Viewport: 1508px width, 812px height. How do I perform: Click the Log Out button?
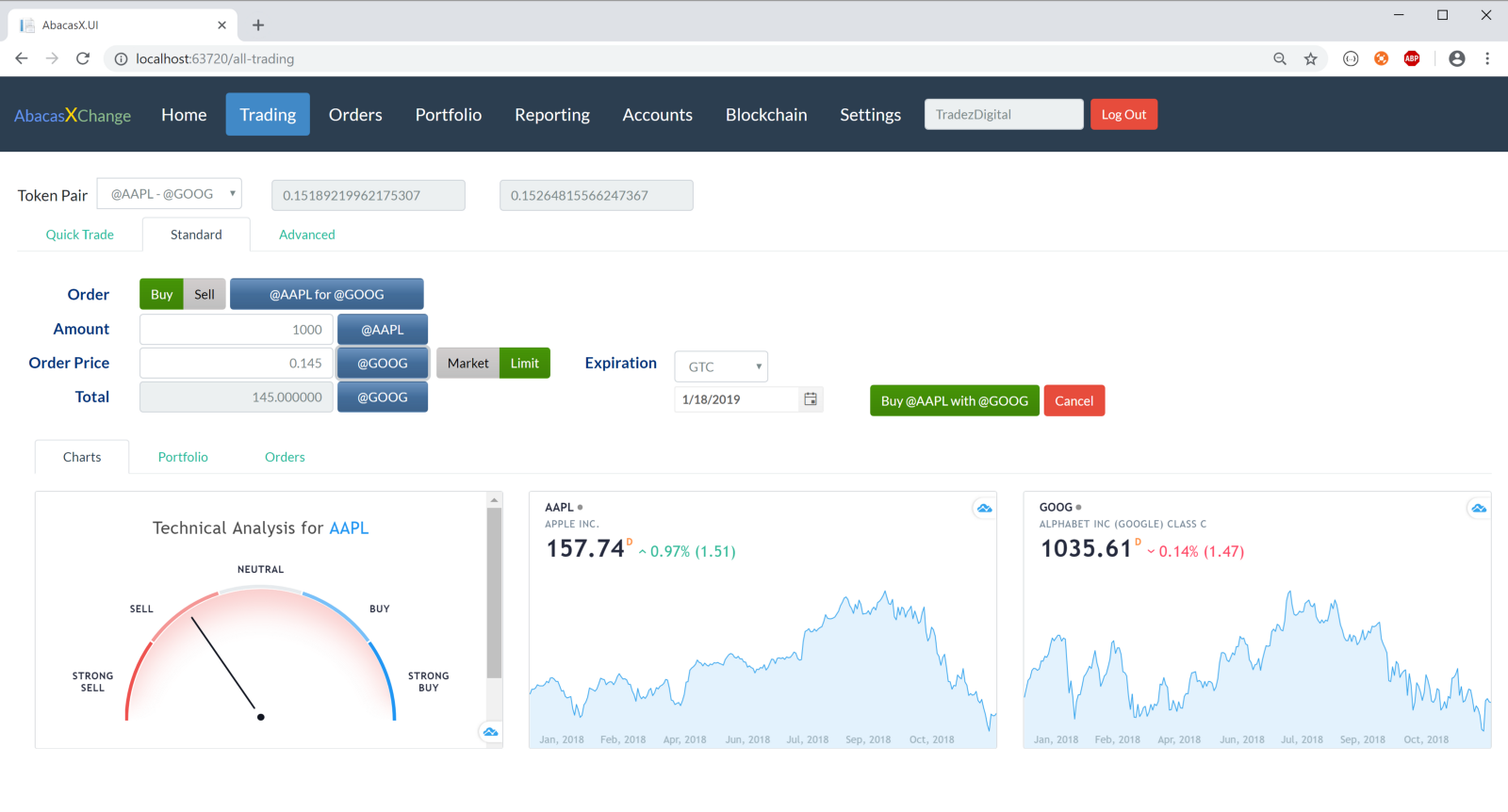tap(1123, 115)
